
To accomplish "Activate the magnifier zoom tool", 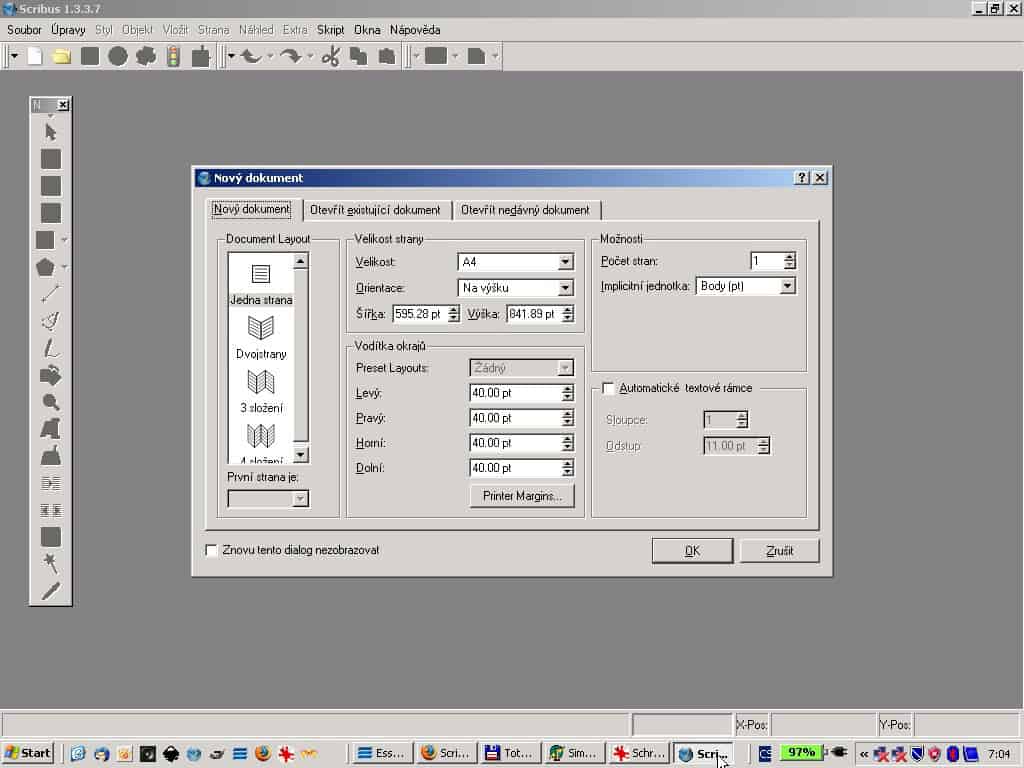I will [50, 402].
